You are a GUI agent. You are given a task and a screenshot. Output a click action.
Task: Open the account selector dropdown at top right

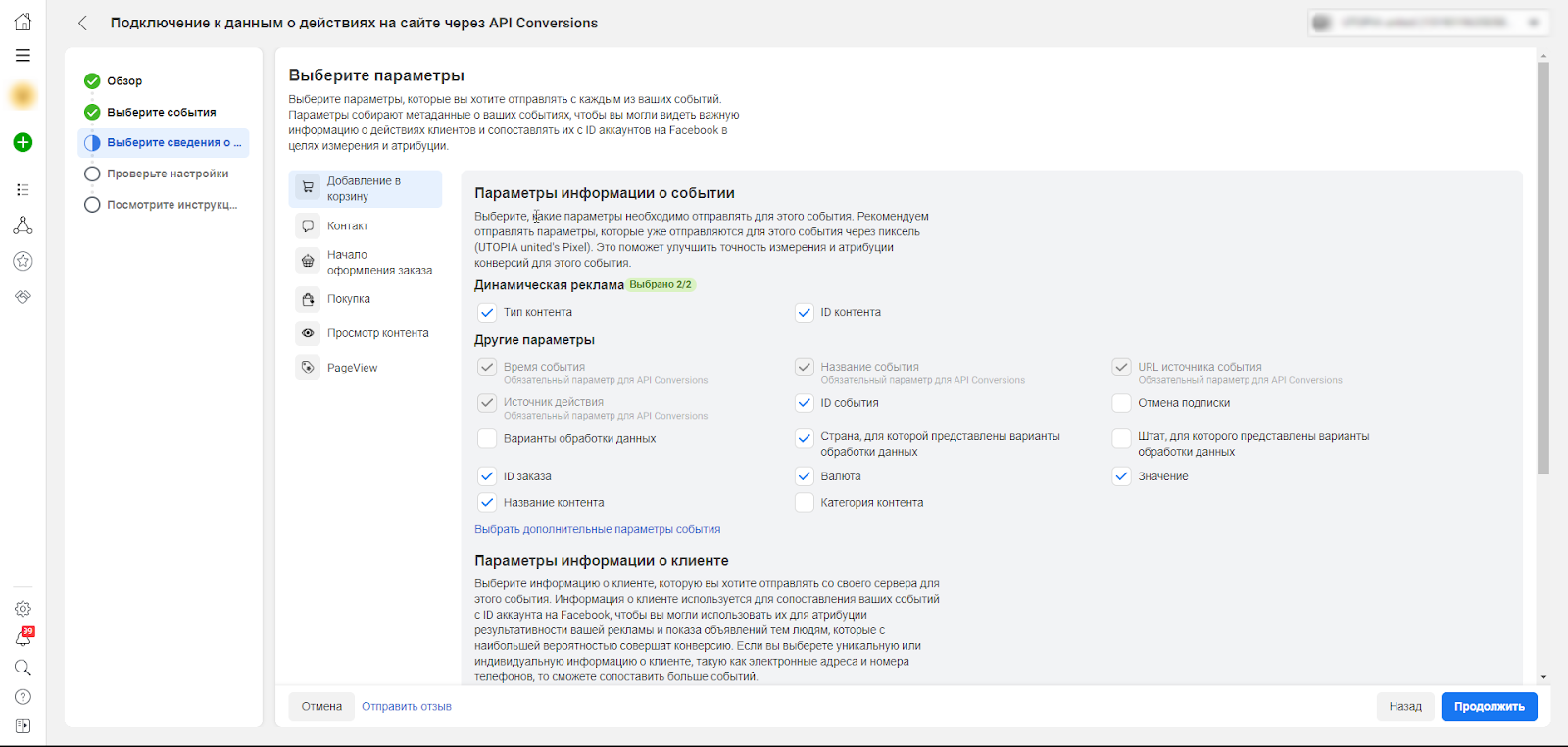click(1428, 23)
